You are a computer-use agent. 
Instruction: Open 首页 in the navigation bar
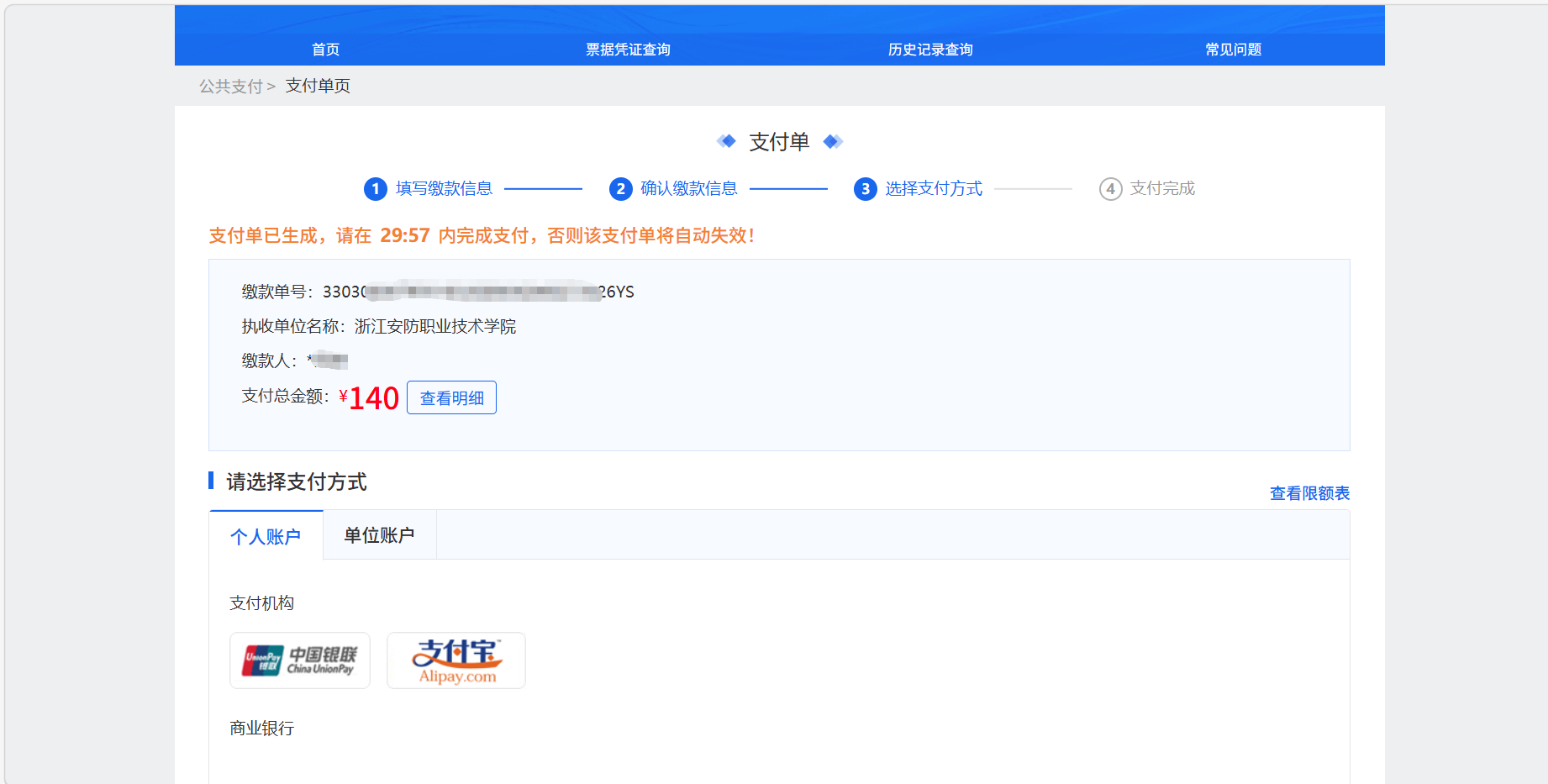pos(325,50)
